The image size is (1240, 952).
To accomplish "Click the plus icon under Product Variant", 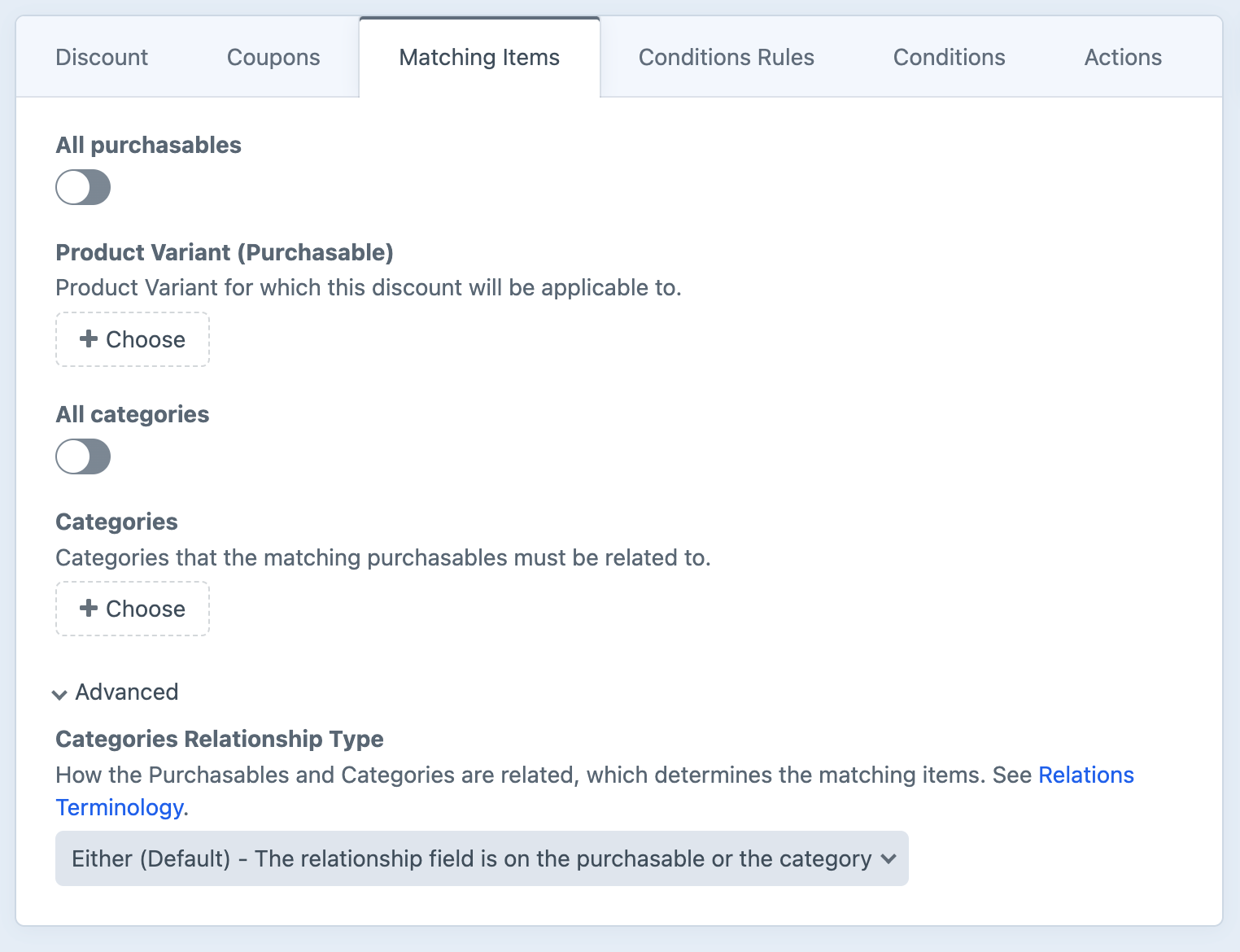I will (89, 339).
